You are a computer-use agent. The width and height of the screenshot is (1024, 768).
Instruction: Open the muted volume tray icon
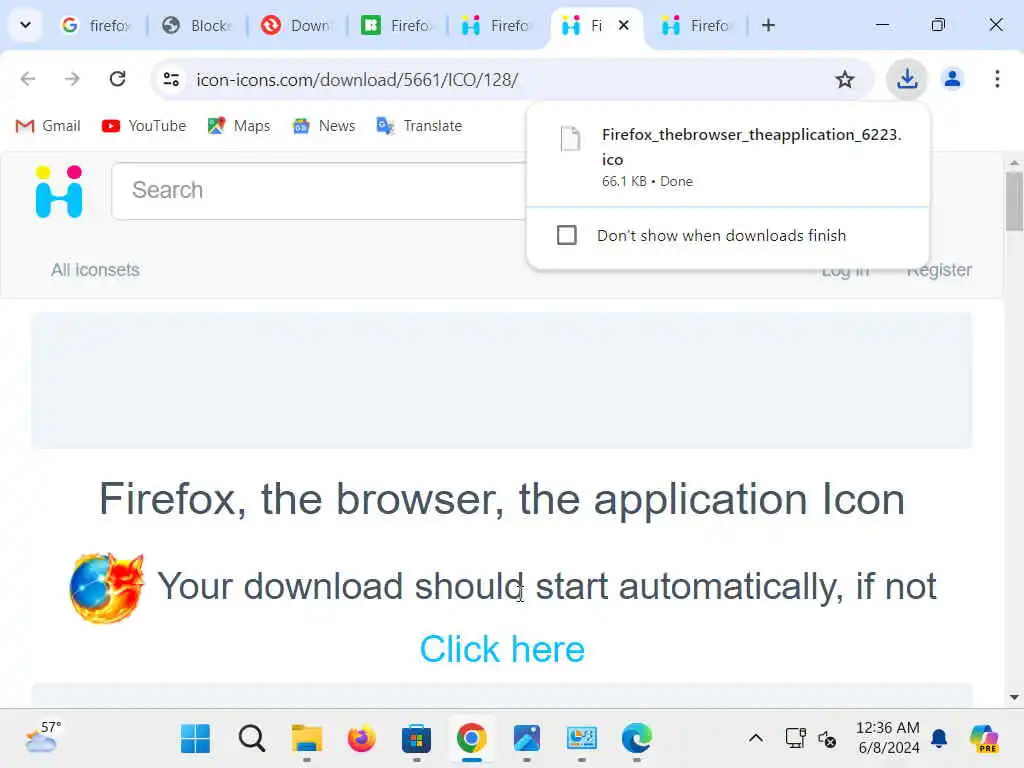coord(827,739)
